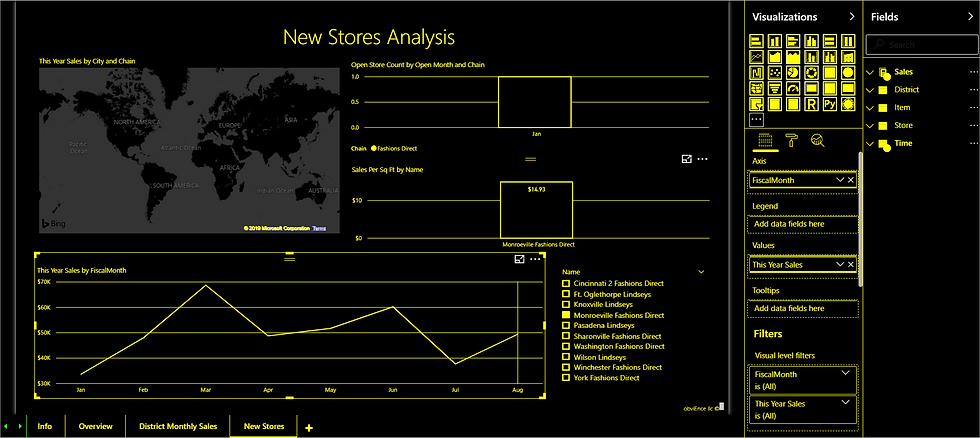The width and height of the screenshot is (980, 438).
Task: Select the Clustered column chart visualization
Action: point(811,41)
